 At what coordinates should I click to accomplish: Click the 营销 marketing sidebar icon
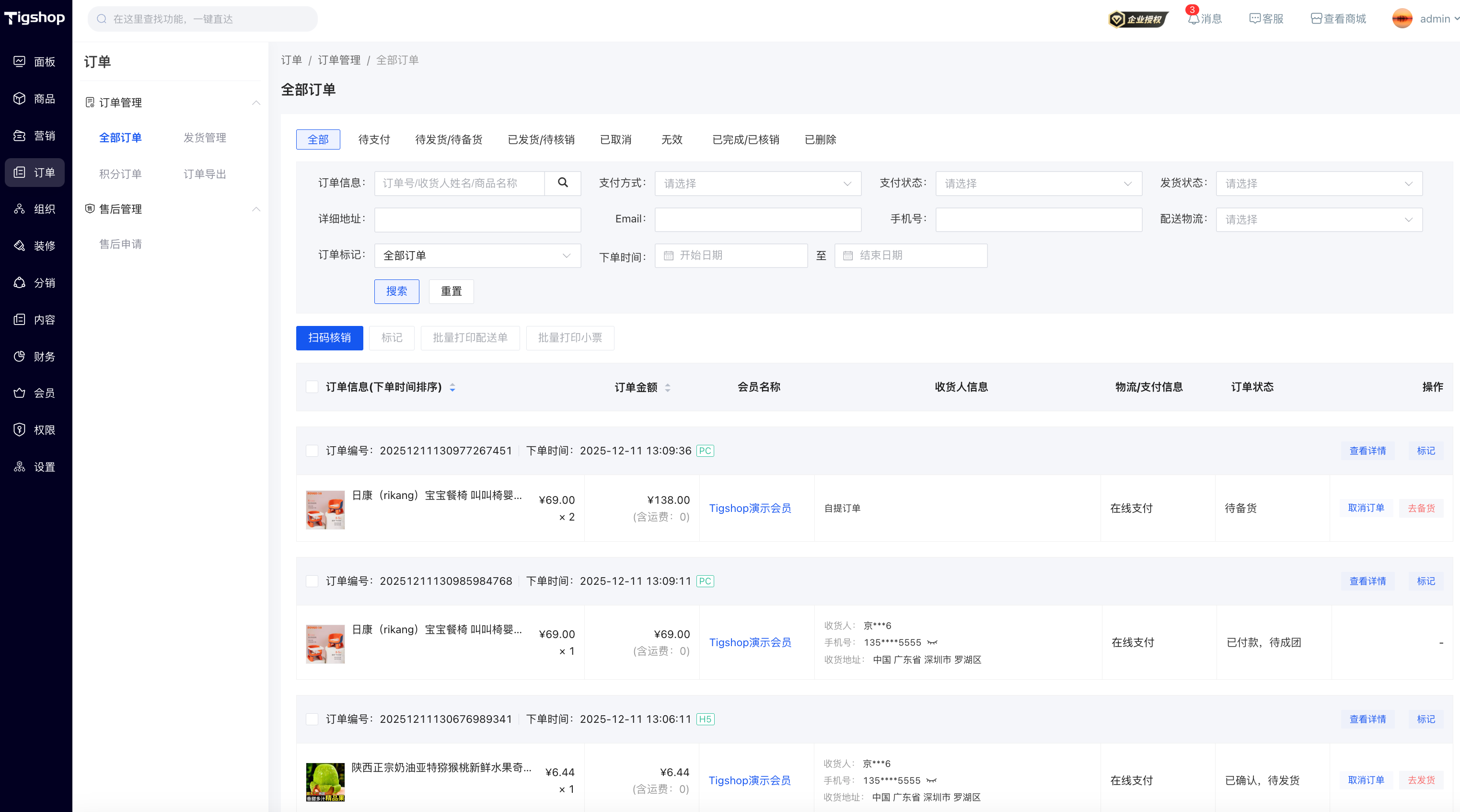point(19,136)
